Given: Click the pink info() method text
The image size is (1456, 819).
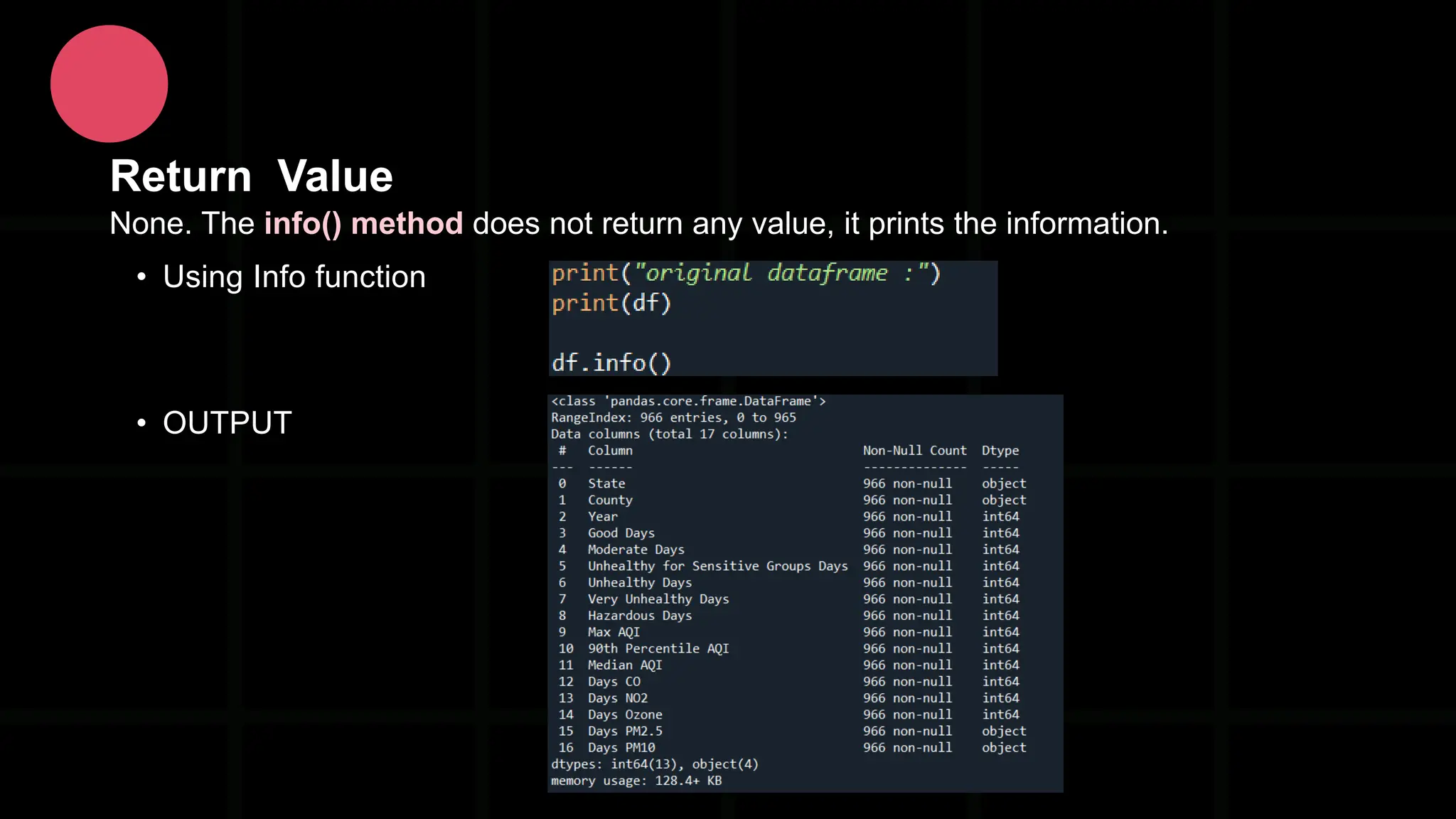Looking at the screenshot, I should tap(363, 224).
